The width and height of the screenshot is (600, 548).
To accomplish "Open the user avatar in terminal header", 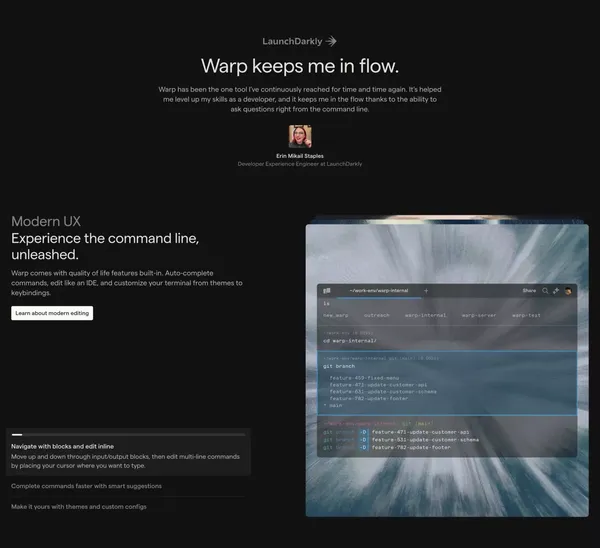I will point(568,291).
